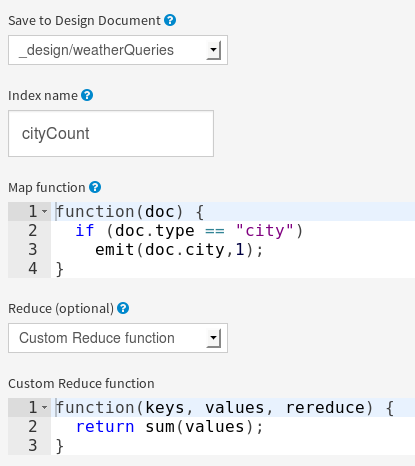Collapse reduce function fold arrow on line 1
Image resolution: width=415 pixels, height=466 pixels.
[x=44, y=407]
